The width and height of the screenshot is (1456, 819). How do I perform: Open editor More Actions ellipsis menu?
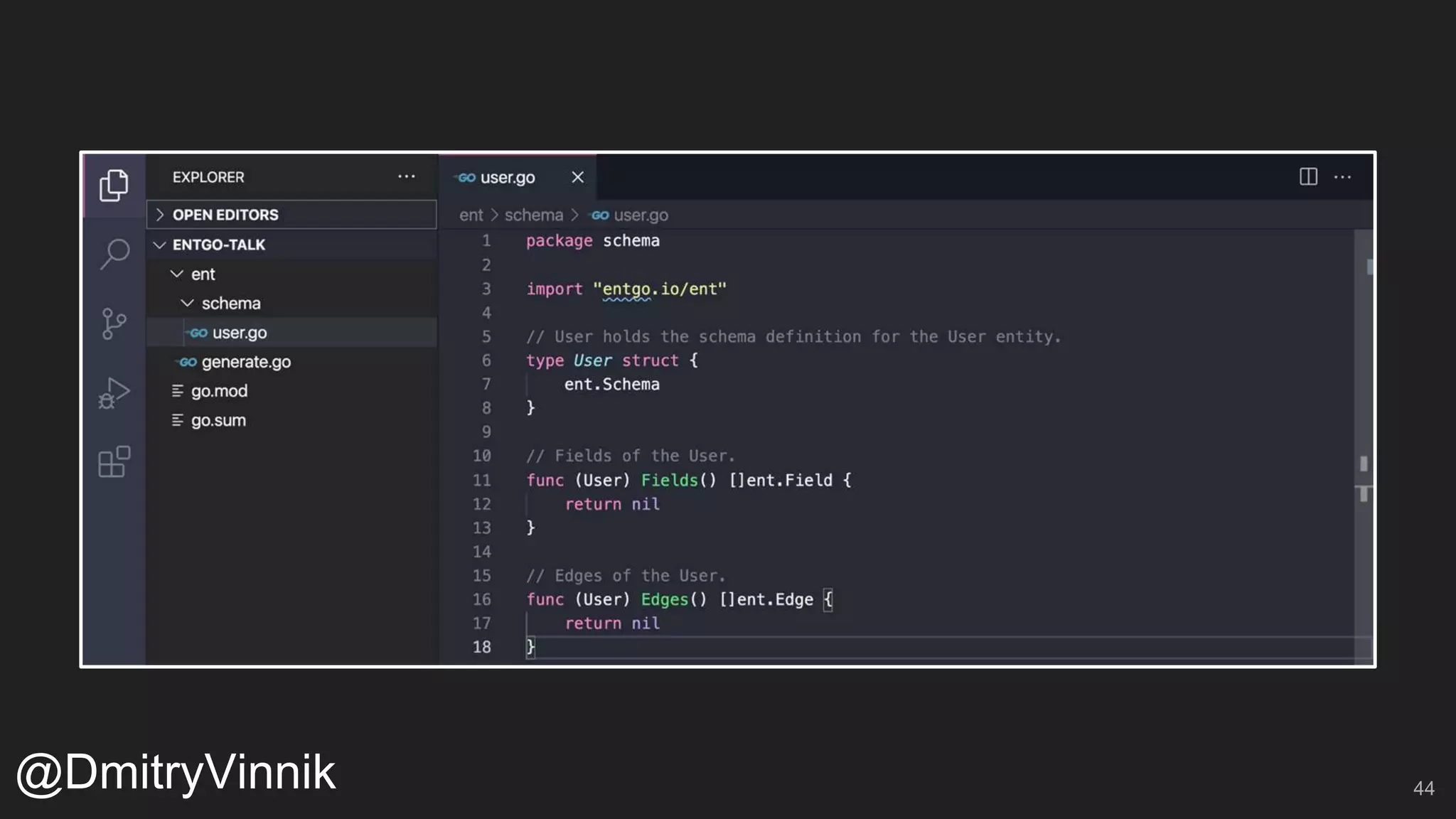point(1342,177)
